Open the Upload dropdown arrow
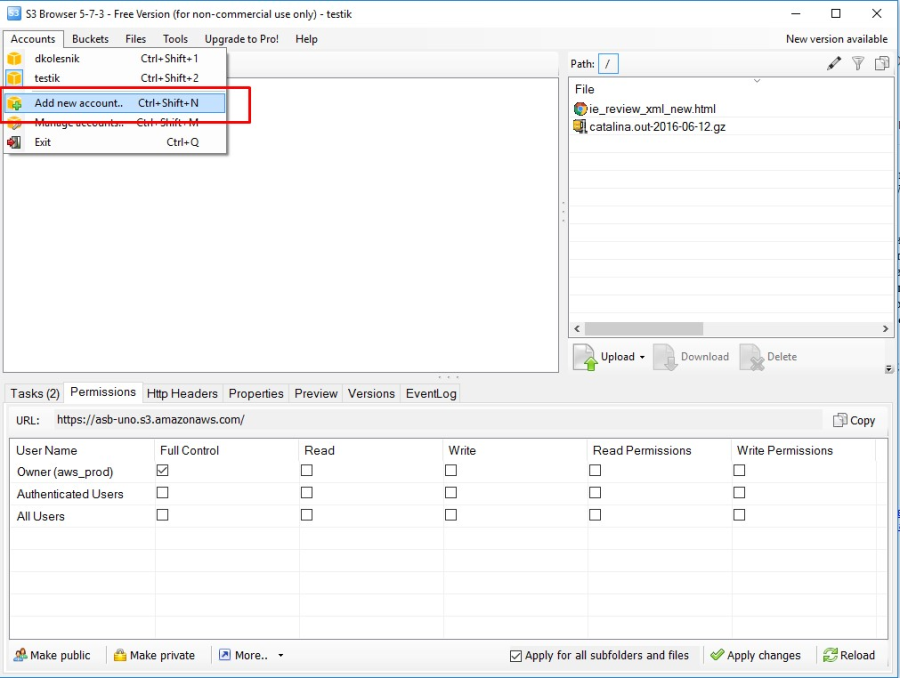This screenshot has width=900, height=678. [642, 357]
